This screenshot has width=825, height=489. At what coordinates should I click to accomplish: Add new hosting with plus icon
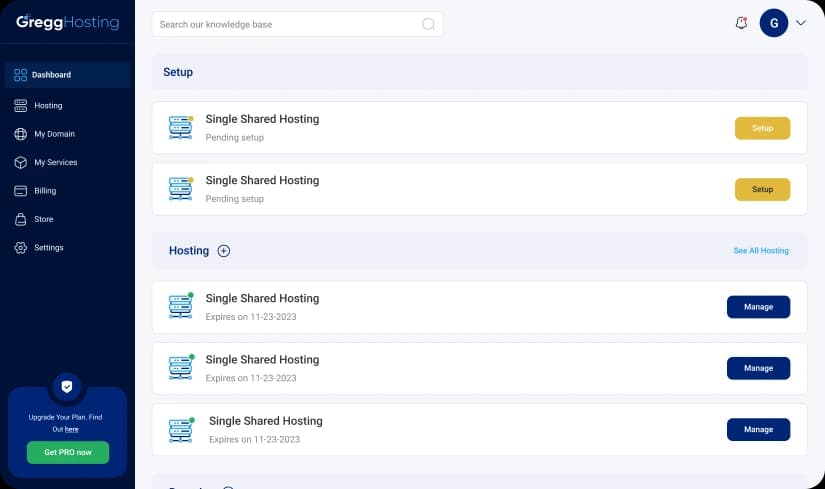coord(224,251)
